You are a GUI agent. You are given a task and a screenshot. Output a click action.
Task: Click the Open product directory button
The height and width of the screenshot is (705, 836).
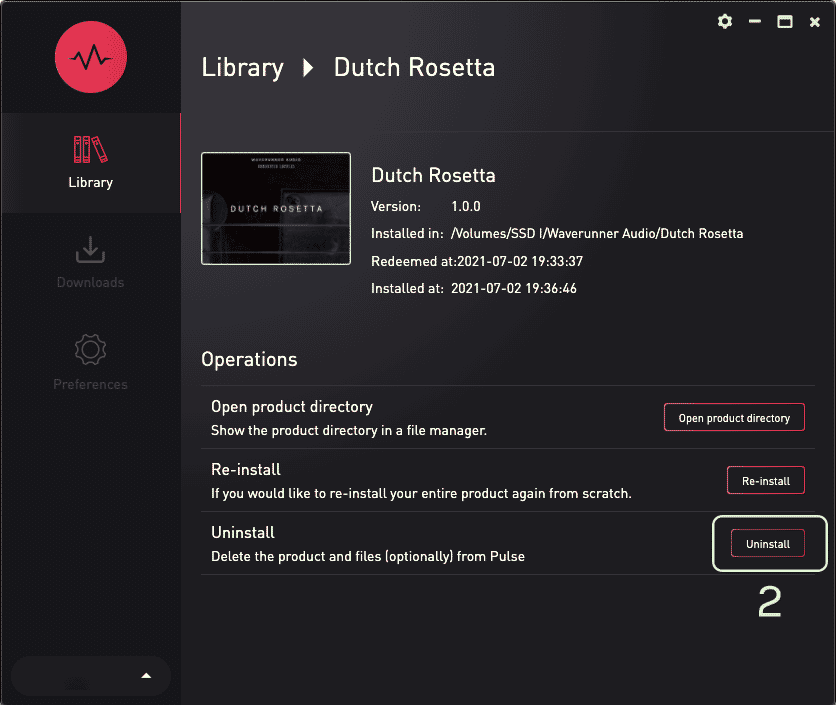pyautogui.click(x=734, y=418)
